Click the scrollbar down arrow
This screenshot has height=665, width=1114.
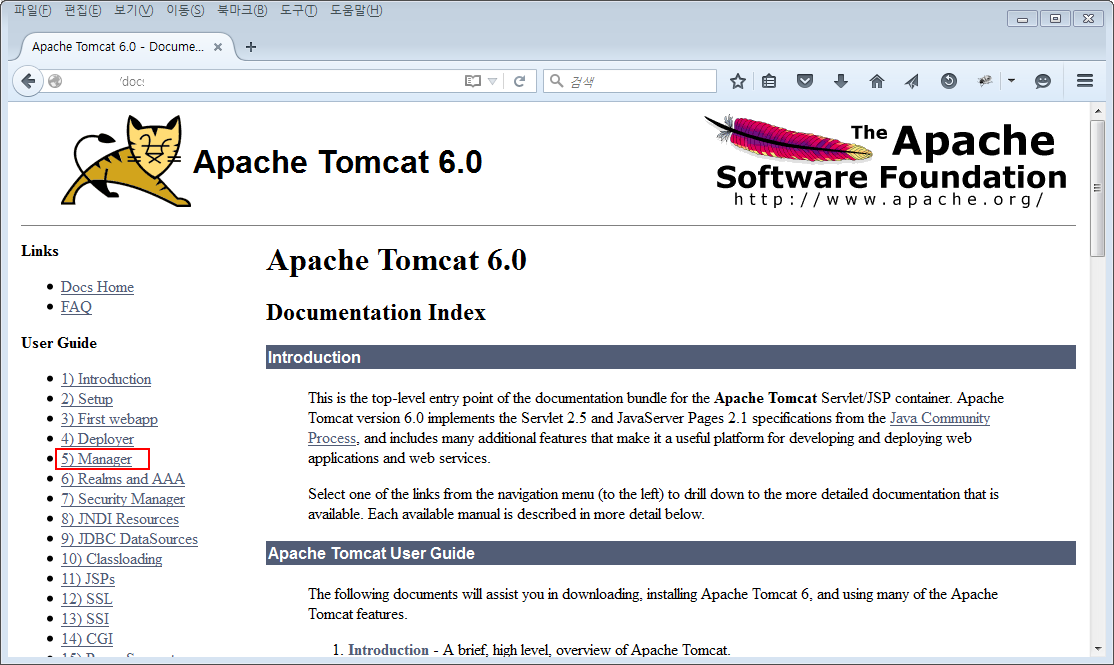pyautogui.click(x=1098, y=649)
